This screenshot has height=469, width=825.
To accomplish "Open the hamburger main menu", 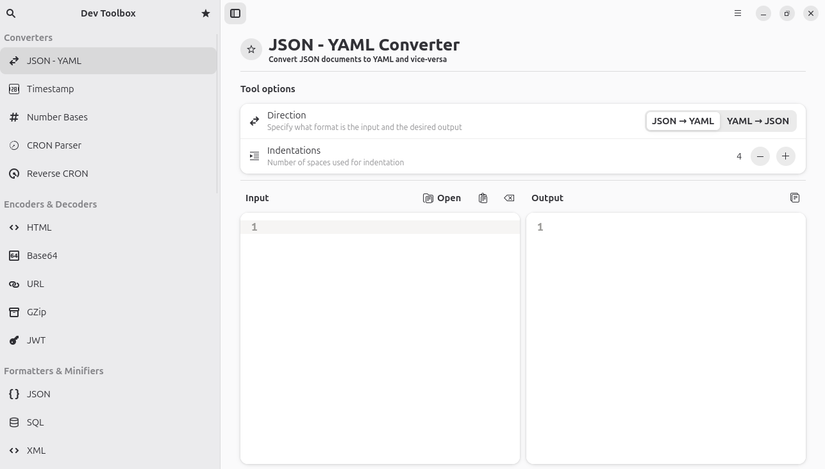I will click(x=738, y=13).
